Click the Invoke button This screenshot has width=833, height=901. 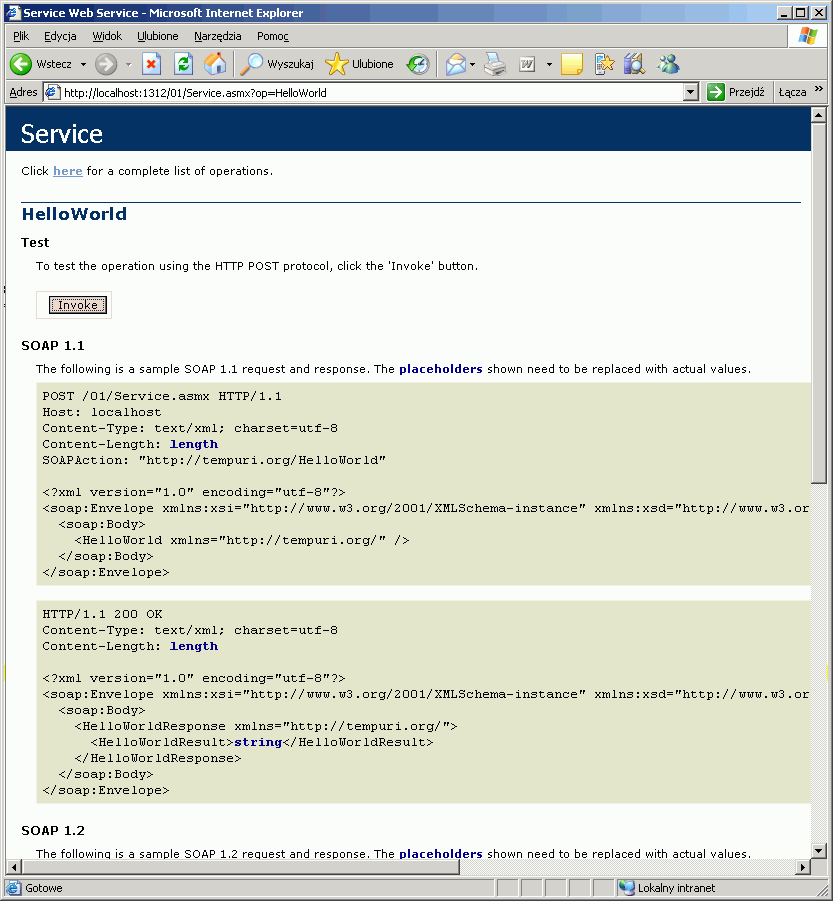pos(78,305)
